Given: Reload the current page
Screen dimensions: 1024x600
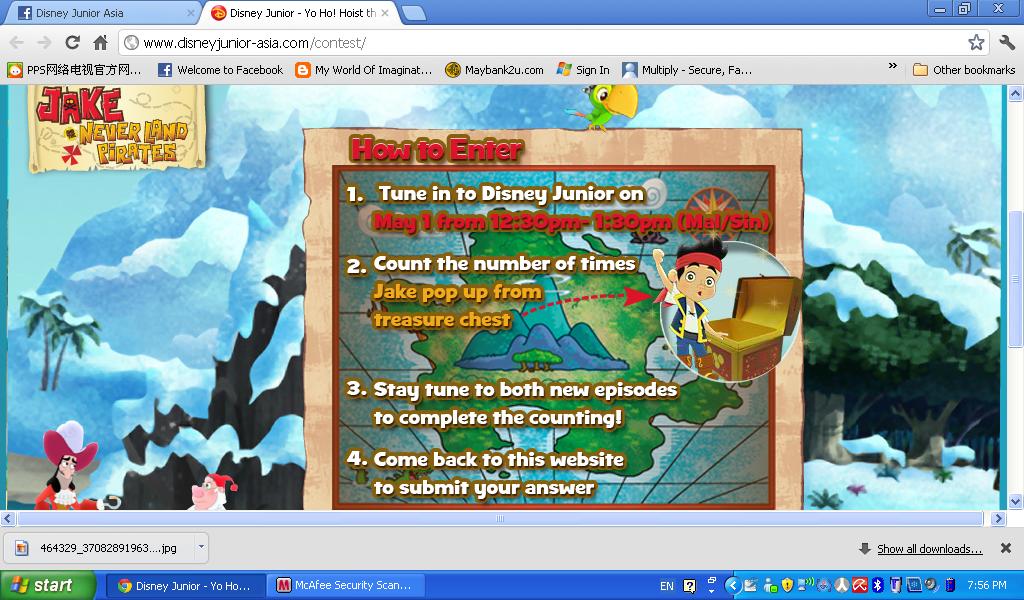Looking at the screenshot, I should point(72,43).
